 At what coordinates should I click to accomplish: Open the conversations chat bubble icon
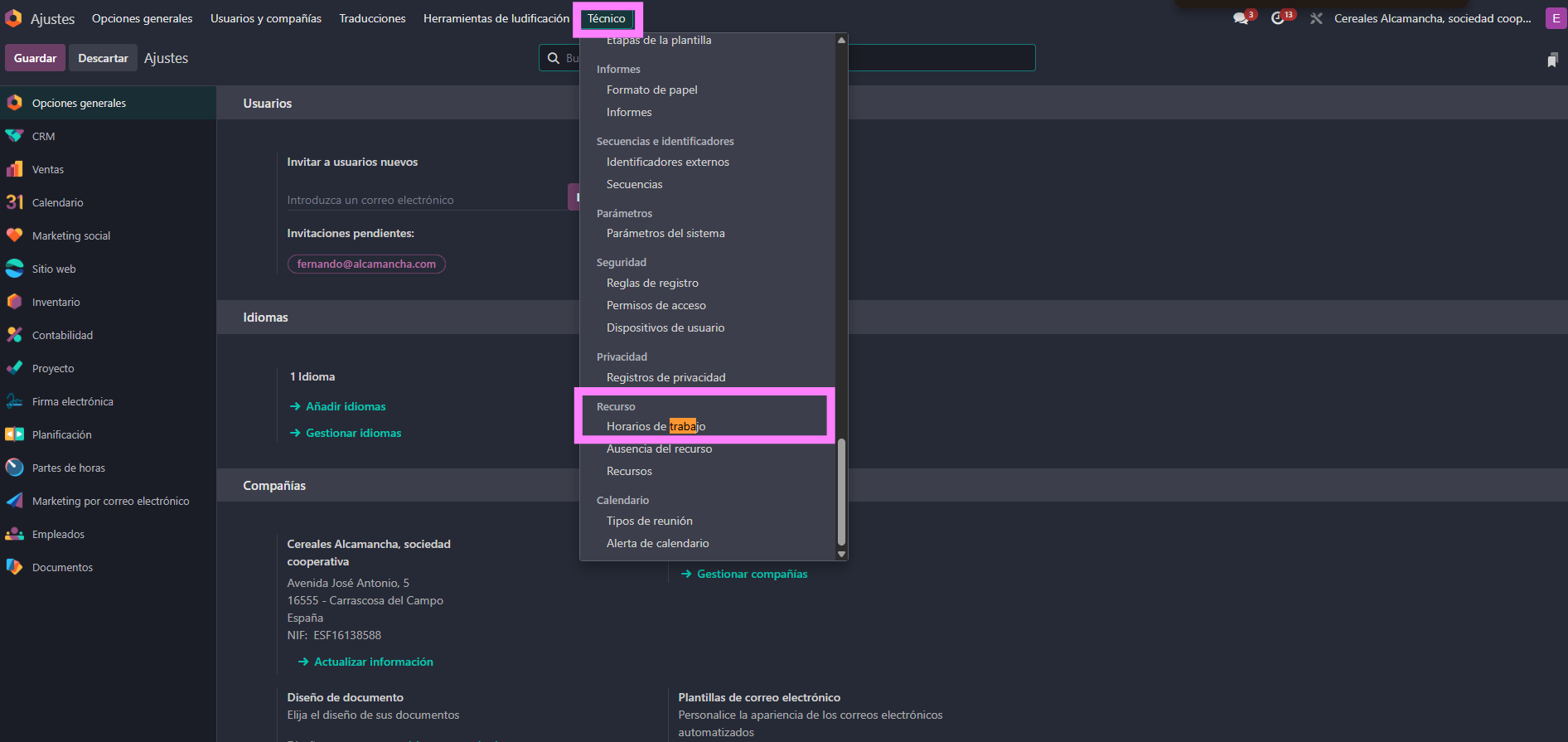coord(1241,18)
